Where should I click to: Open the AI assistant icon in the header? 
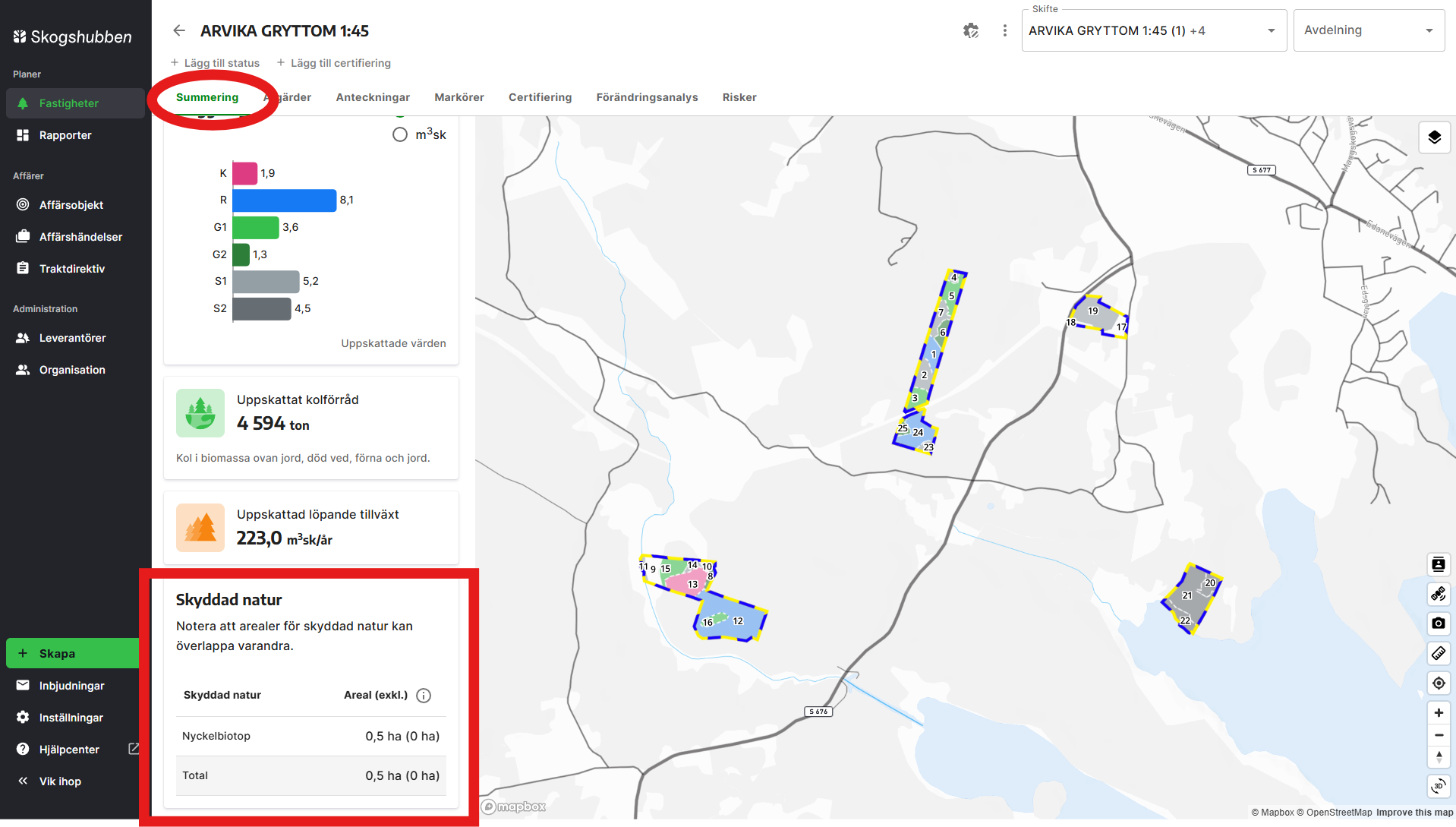click(971, 30)
